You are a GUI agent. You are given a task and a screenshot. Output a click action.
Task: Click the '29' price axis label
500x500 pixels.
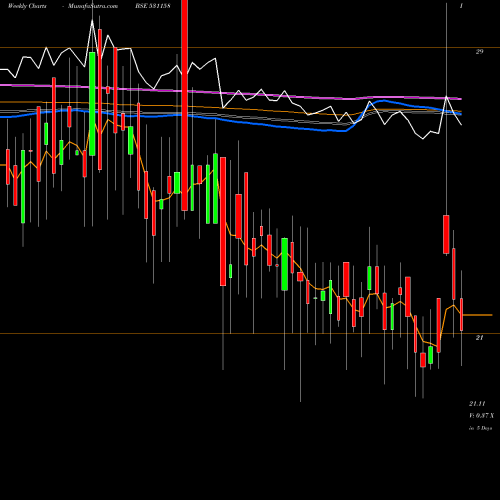coord(479,51)
